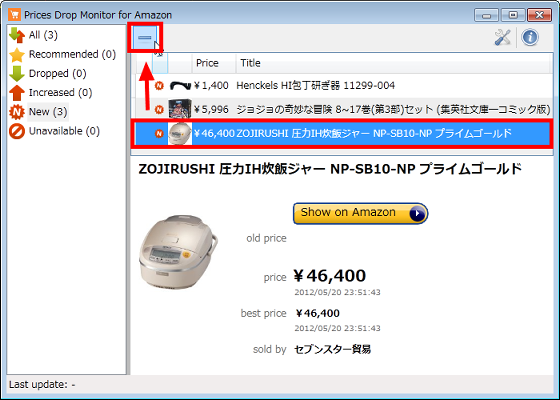Select the ジョジョの奇妙な冒険 row title
Image resolution: width=560 pixels, height=400 pixels.
pos(393,109)
